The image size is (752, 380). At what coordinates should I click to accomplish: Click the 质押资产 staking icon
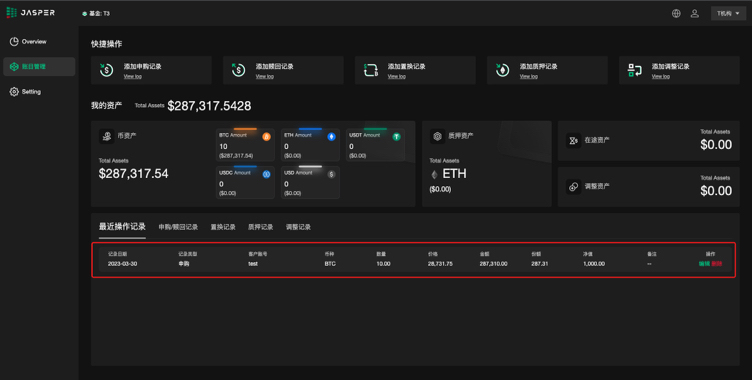click(x=437, y=136)
